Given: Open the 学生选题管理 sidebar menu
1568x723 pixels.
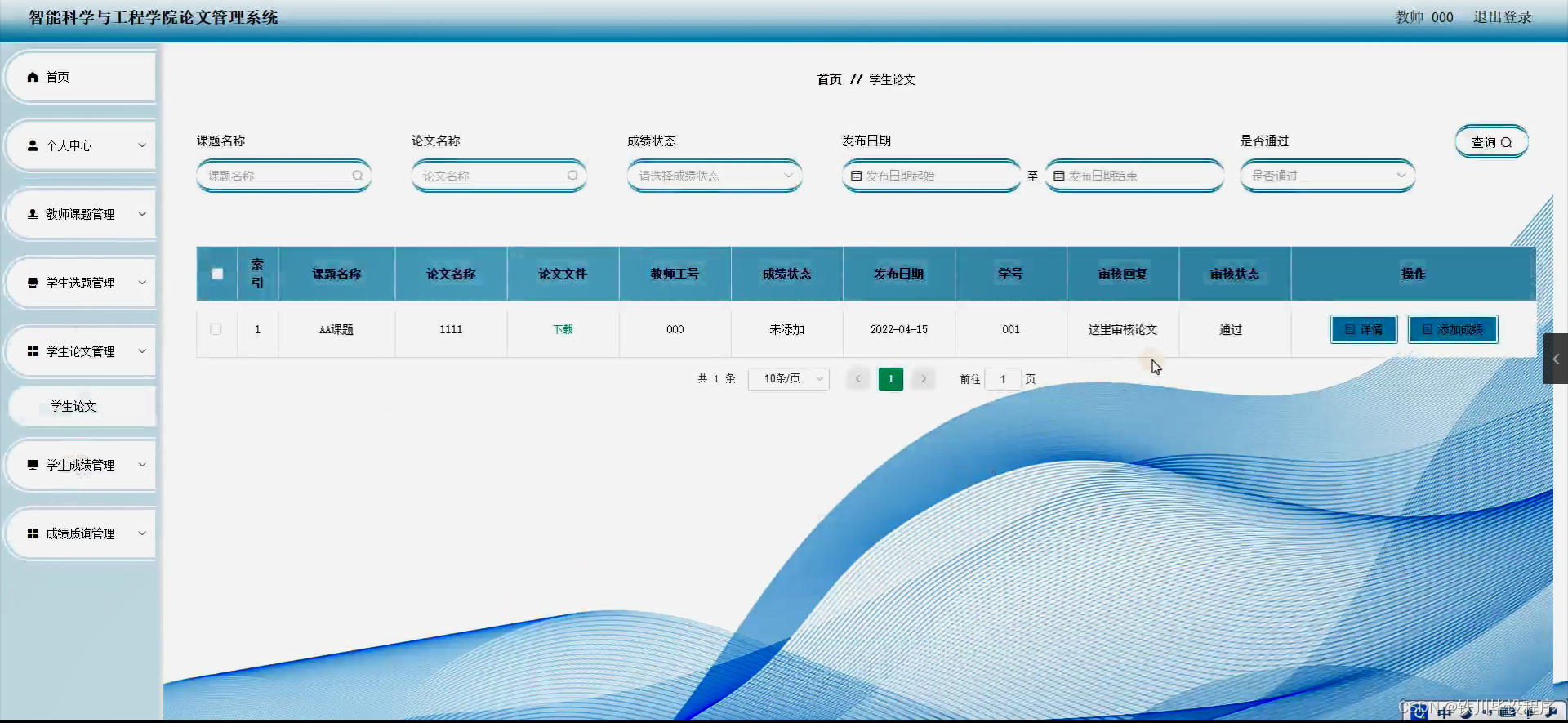Looking at the screenshot, I should tap(80, 283).
